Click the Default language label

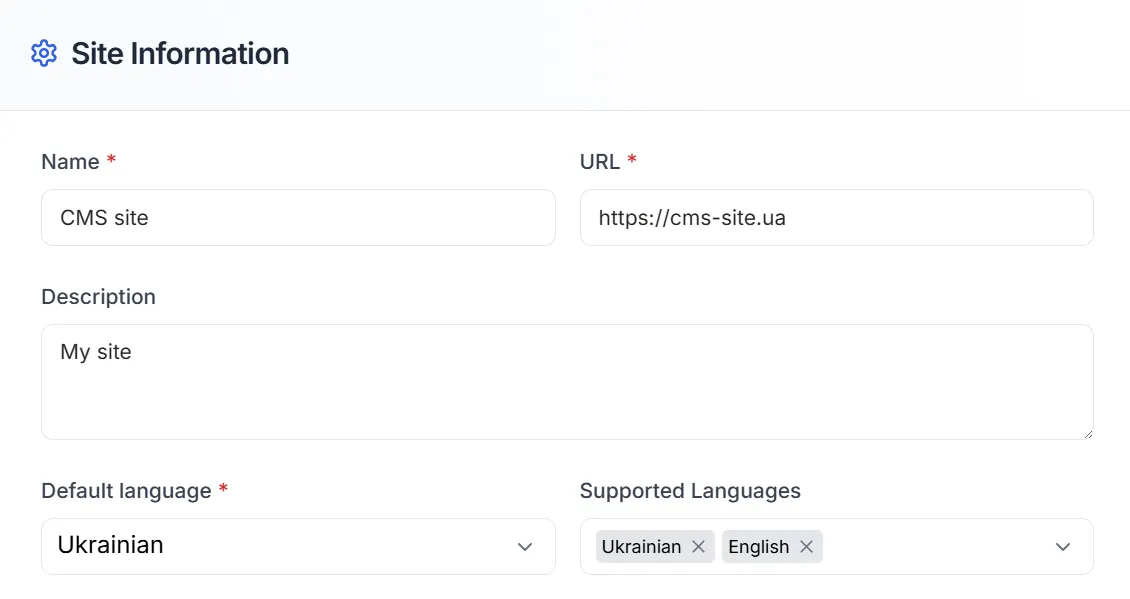(x=126, y=491)
